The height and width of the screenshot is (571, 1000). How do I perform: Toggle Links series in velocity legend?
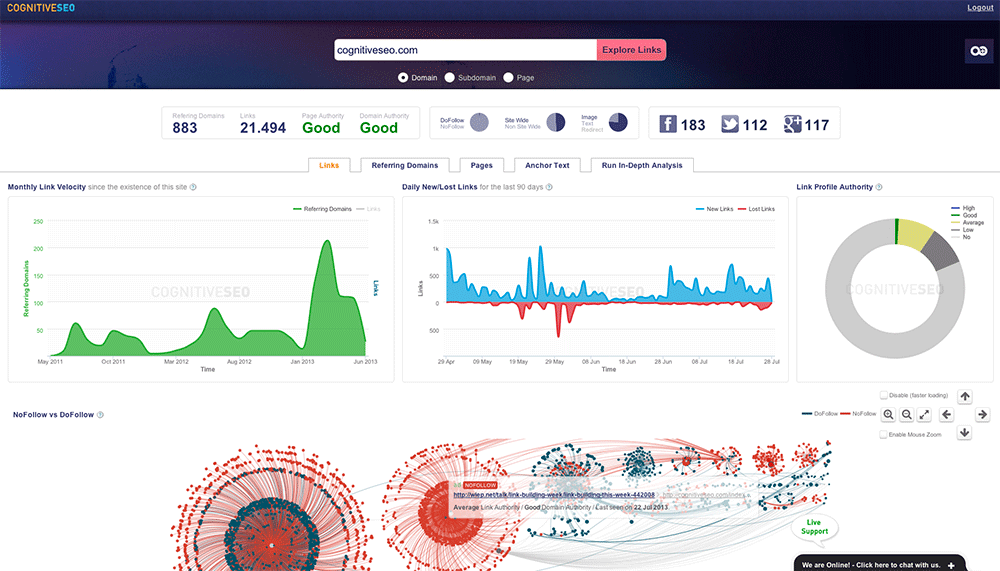pos(369,209)
